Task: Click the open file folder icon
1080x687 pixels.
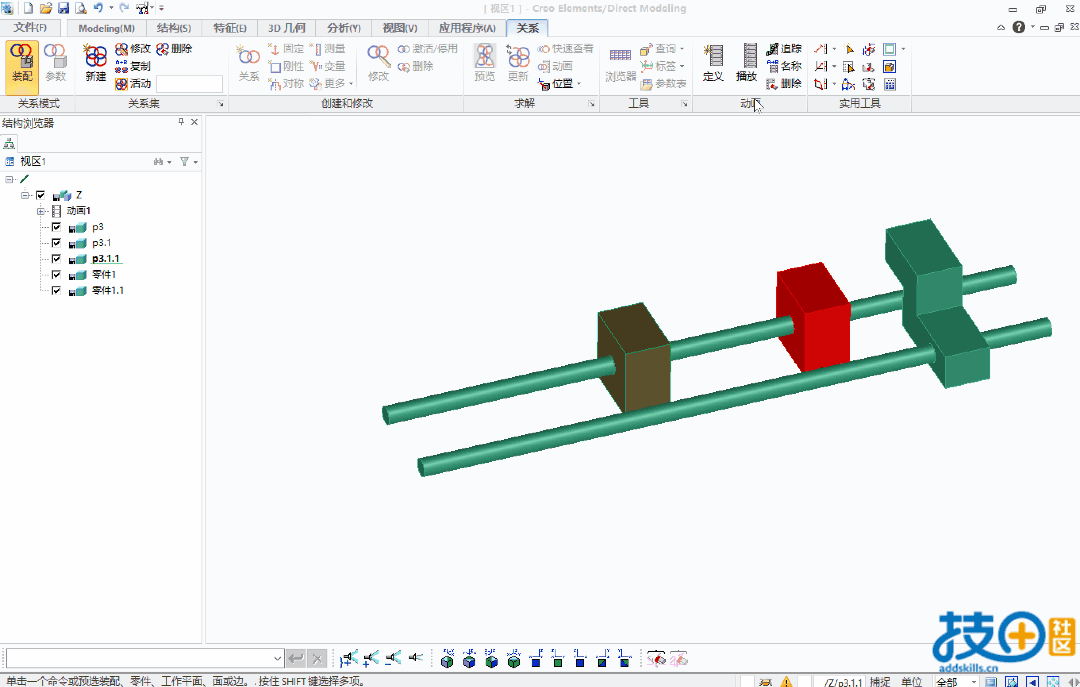Action: pos(45,8)
